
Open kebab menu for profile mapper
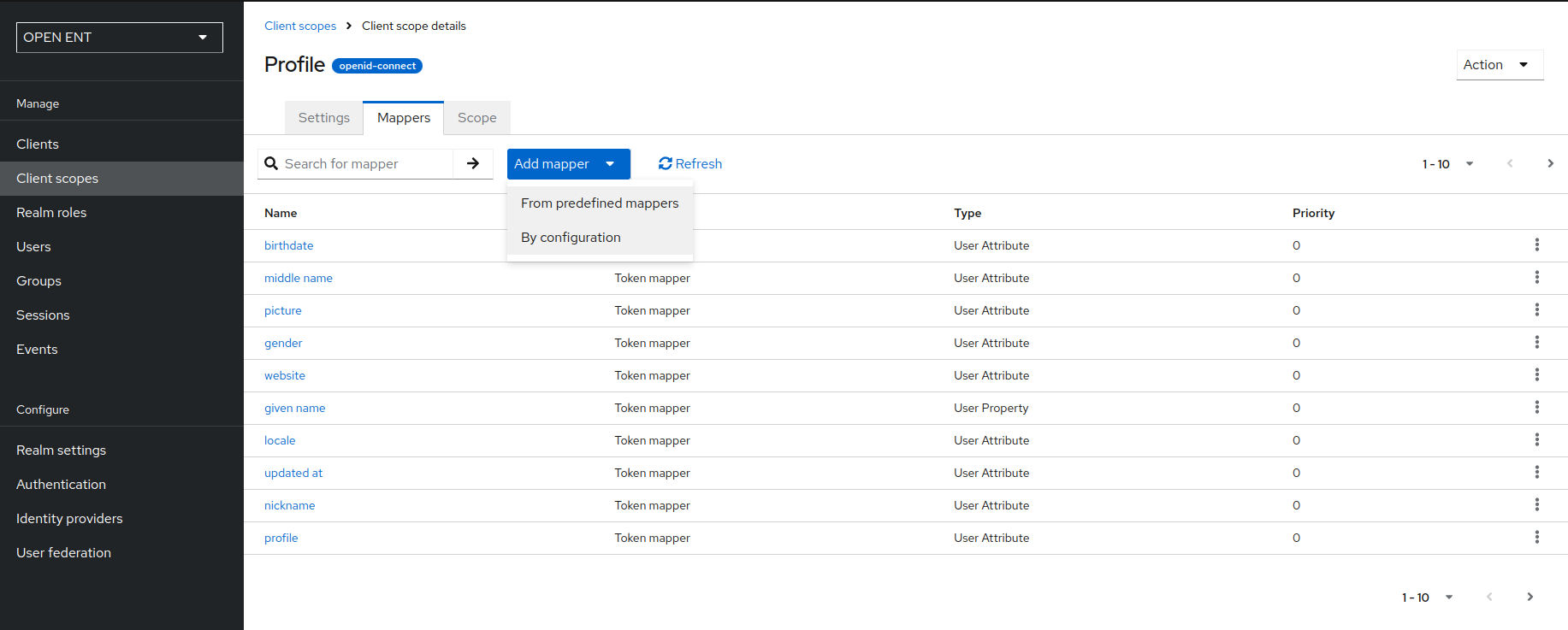1536,538
